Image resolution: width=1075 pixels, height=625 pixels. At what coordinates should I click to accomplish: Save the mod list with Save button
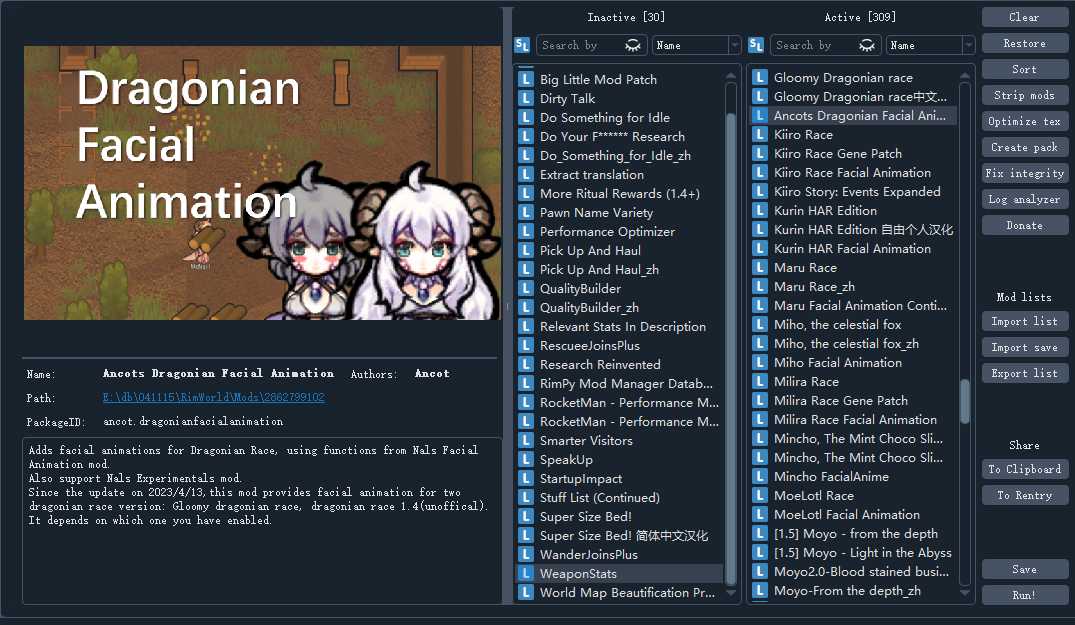coord(1024,569)
